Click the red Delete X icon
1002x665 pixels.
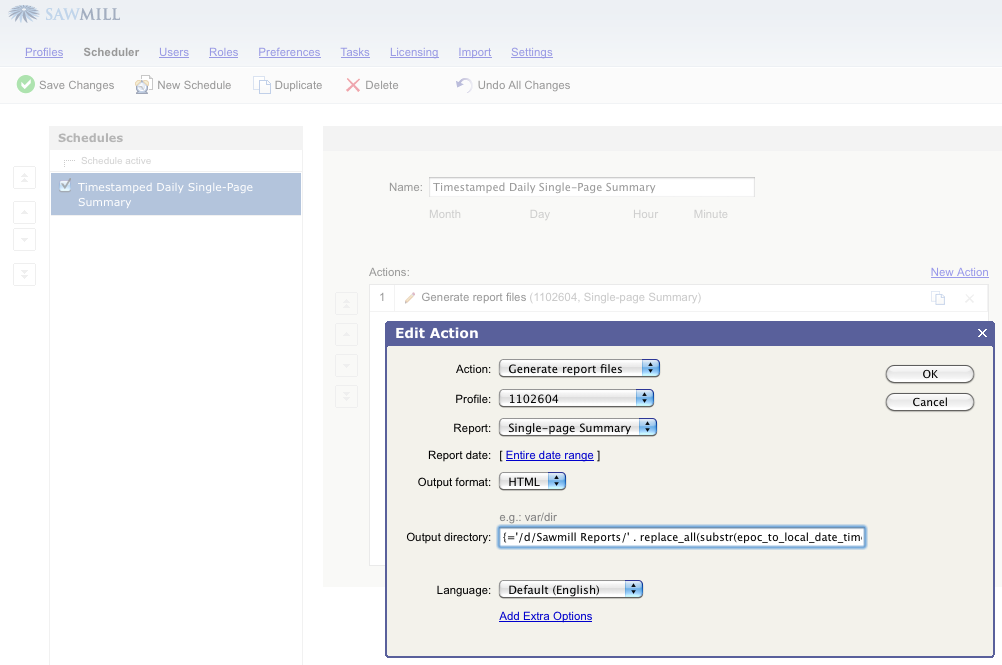click(x=353, y=85)
